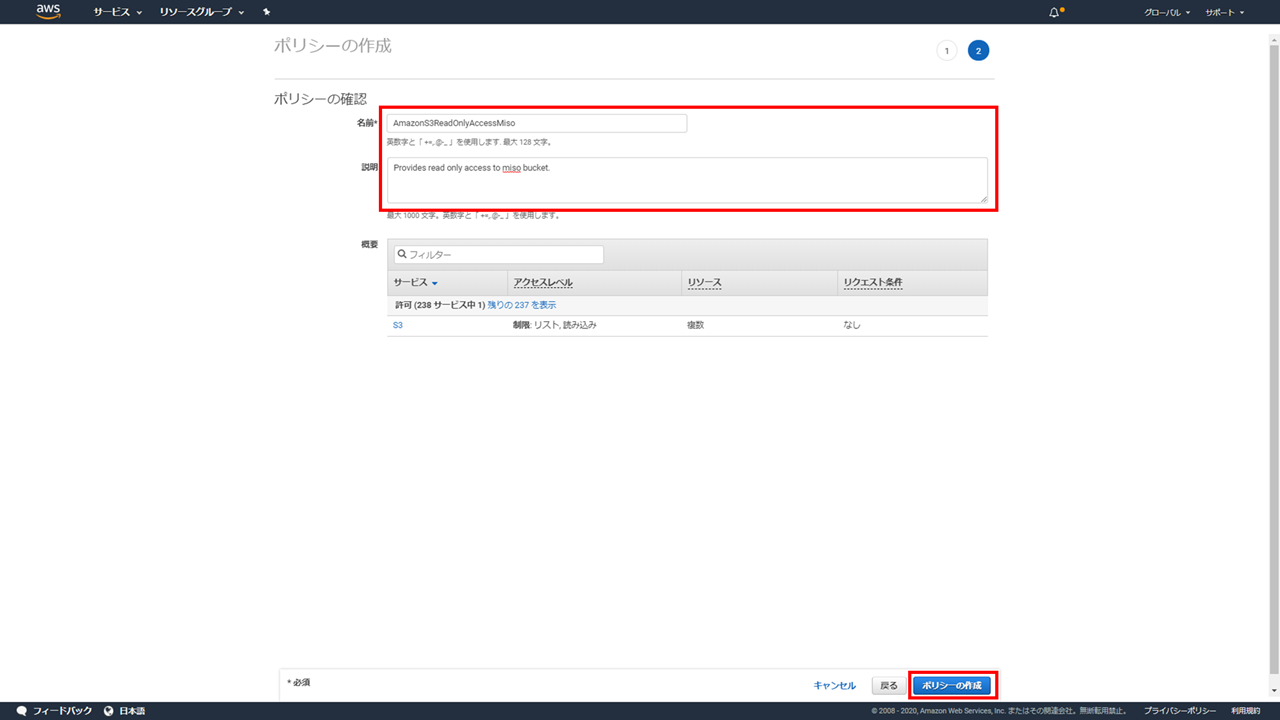Click the フィルター search box
Image resolution: width=1280 pixels, height=720 pixels.
(498, 255)
